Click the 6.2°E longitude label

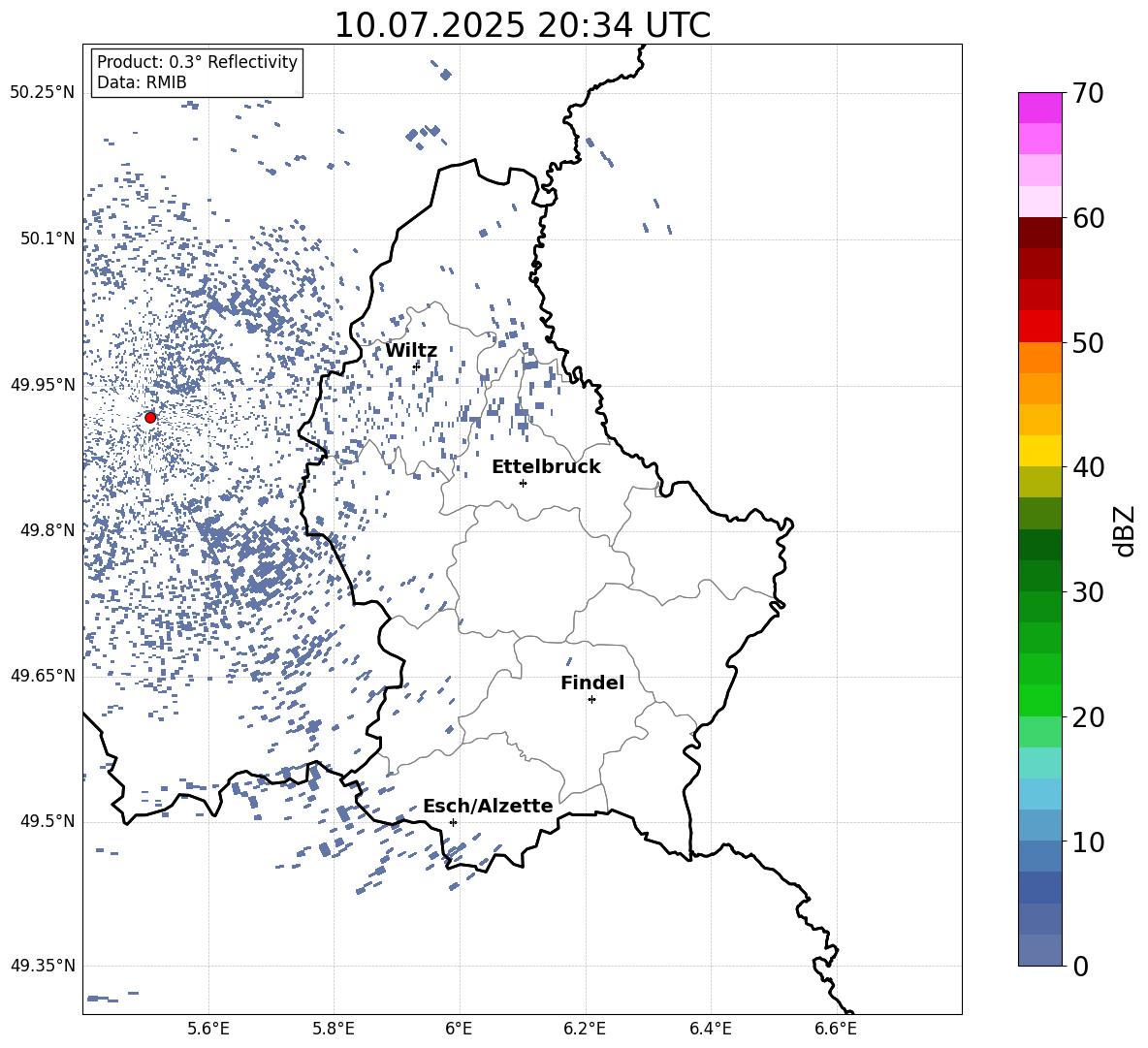pos(585,1029)
